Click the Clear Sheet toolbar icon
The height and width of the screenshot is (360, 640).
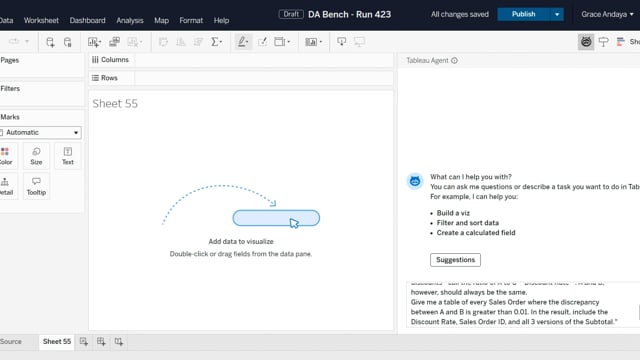132,42
